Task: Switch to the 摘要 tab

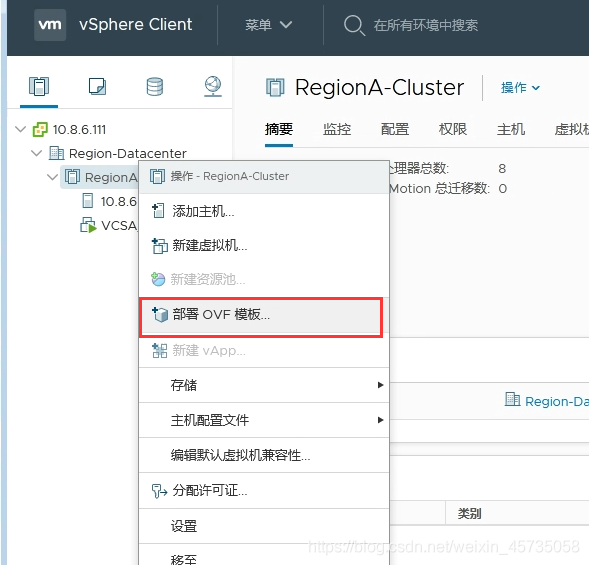Action: (x=279, y=129)
